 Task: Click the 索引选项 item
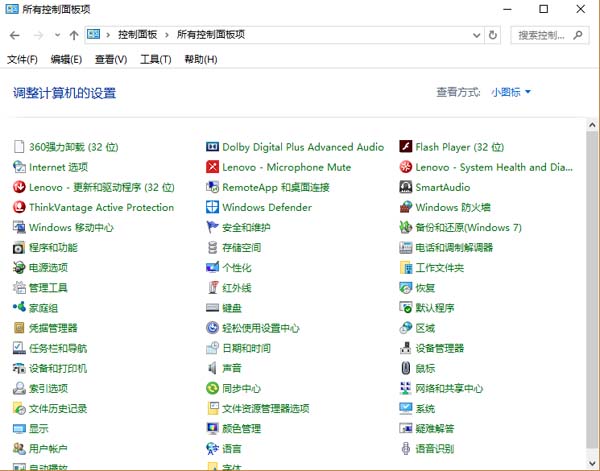tap(41, 388)
